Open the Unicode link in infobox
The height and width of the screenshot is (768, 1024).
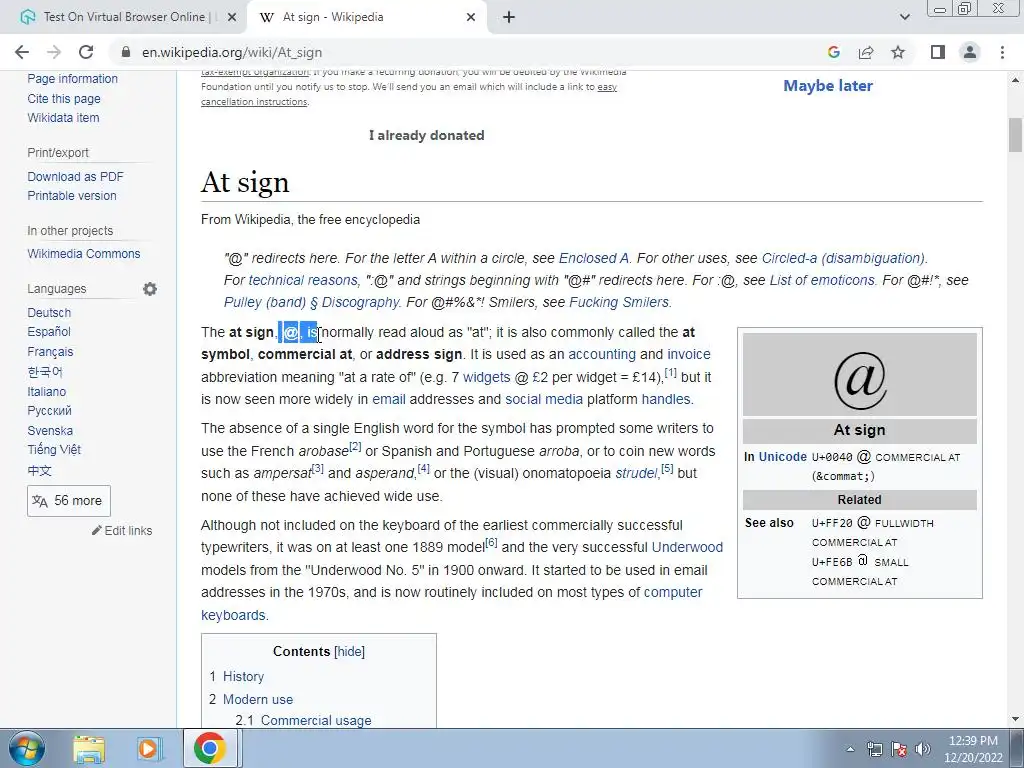click(782, 456)
